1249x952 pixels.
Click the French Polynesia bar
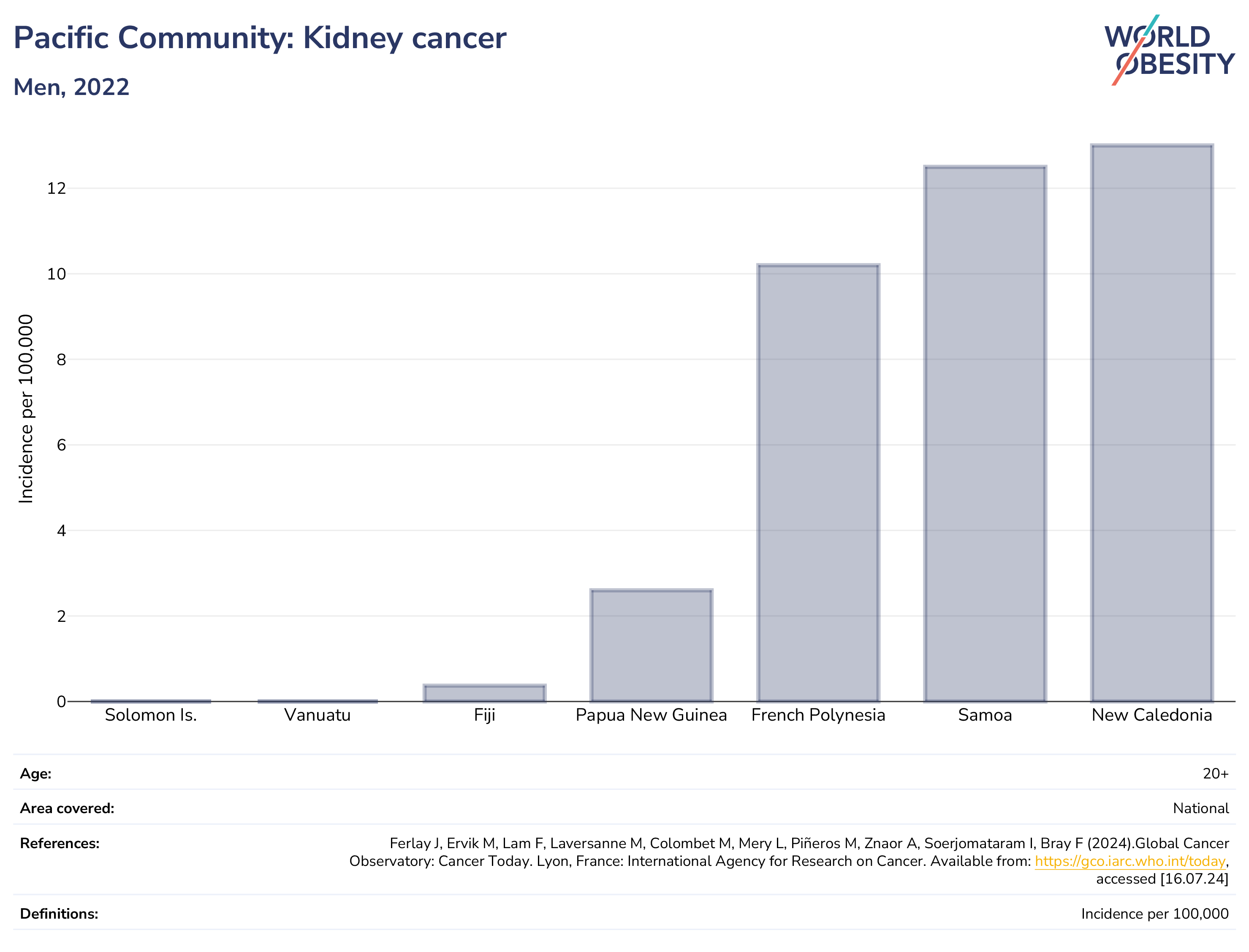(x=818, y=483)
